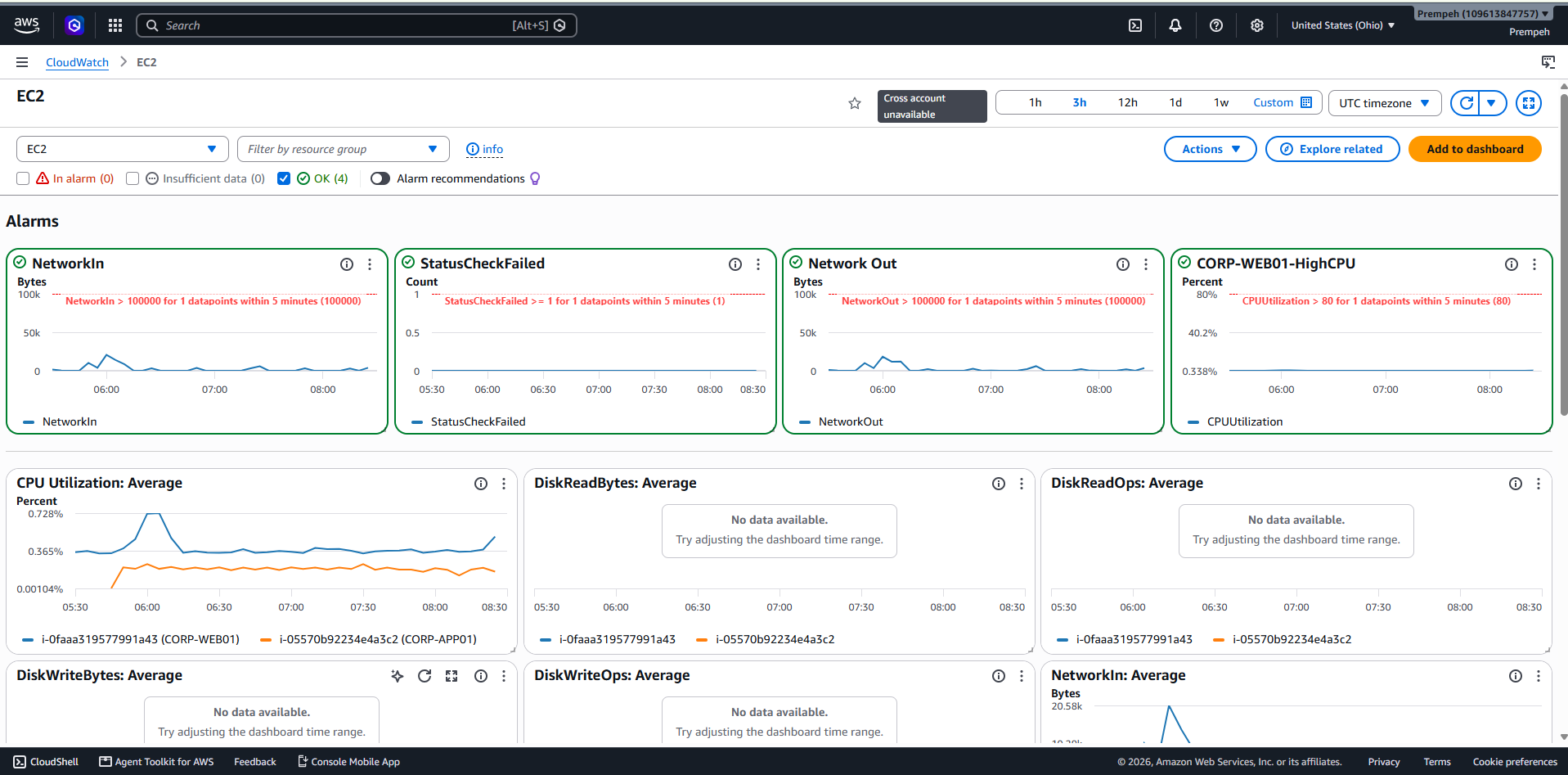View info for the Network Out alarm widget
The height and width of the screenshot is (775, 1568).
(x=1123, y=264)
